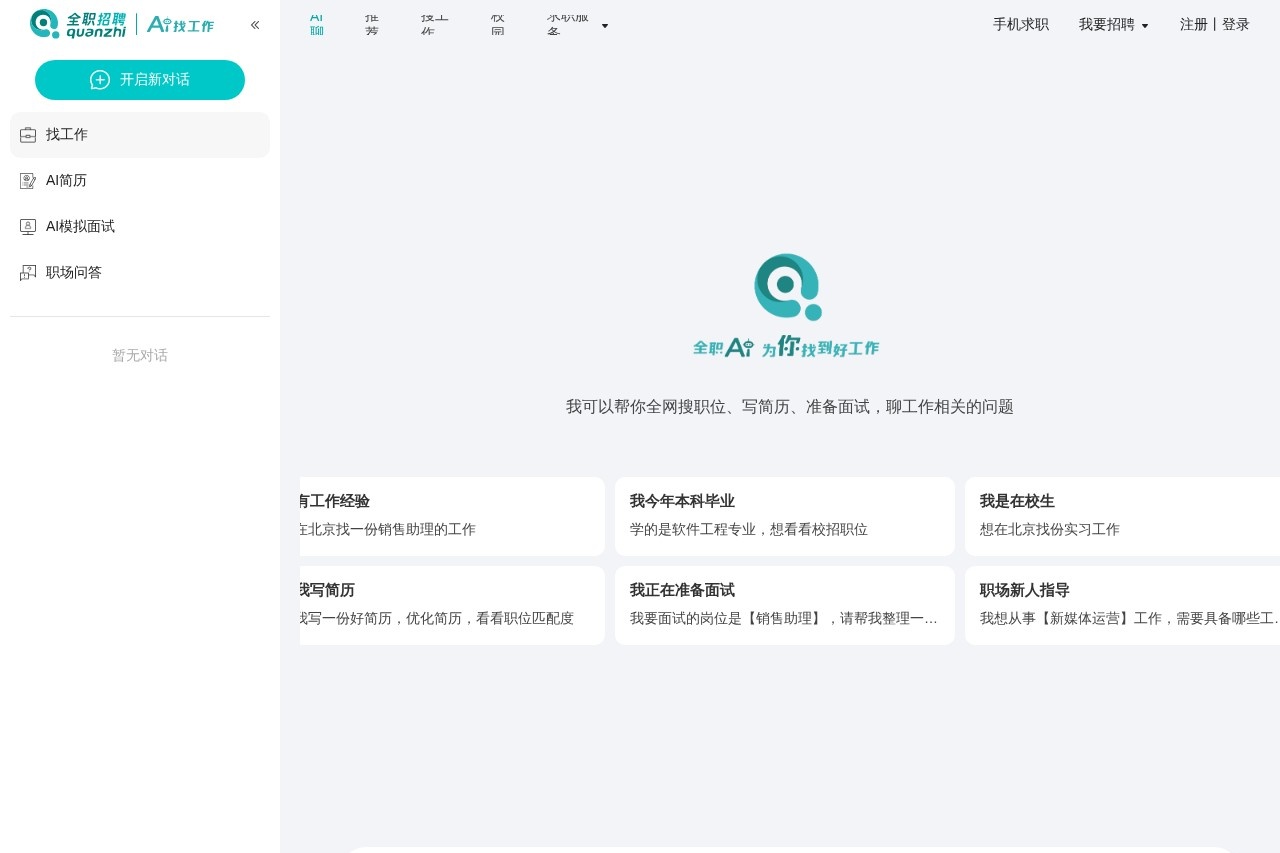
Task: Click the 我正在准备面试 suggestion card
Action: click(x=785, y=605)
